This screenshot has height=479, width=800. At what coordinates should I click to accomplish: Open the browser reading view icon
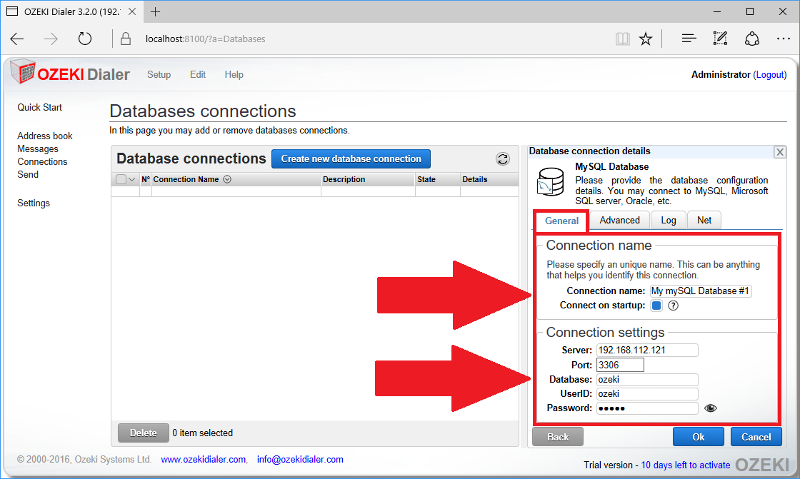click(622, 39)
